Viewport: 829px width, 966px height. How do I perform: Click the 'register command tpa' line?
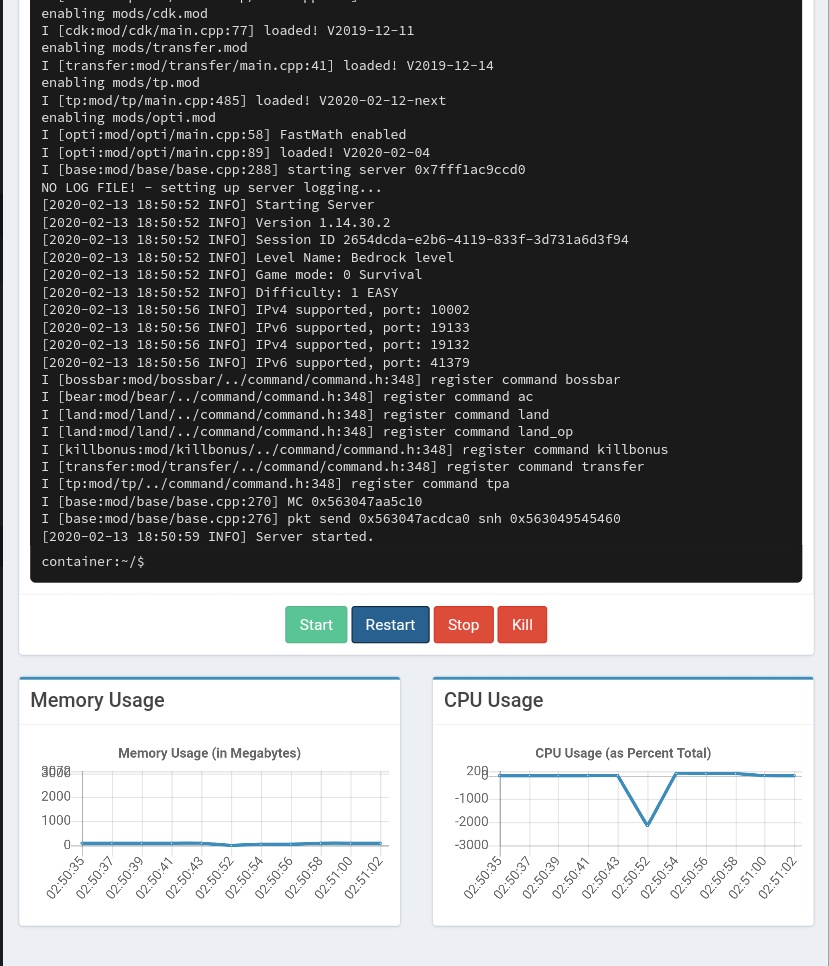[x=275, y=484]
